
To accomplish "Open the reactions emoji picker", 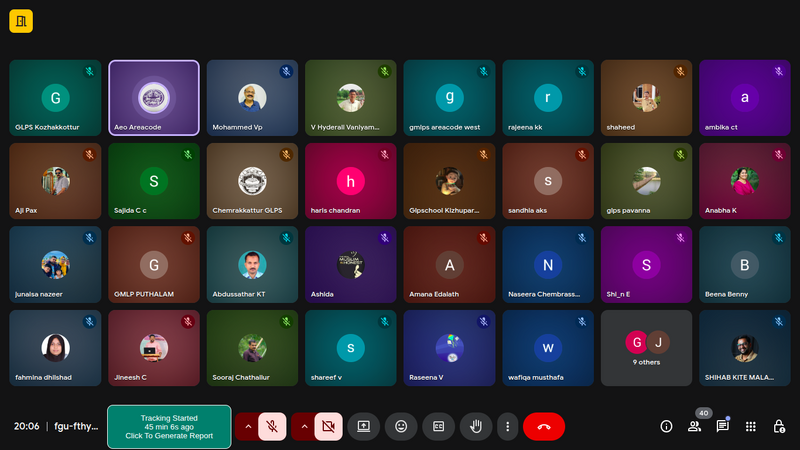I will coord(401,426).
